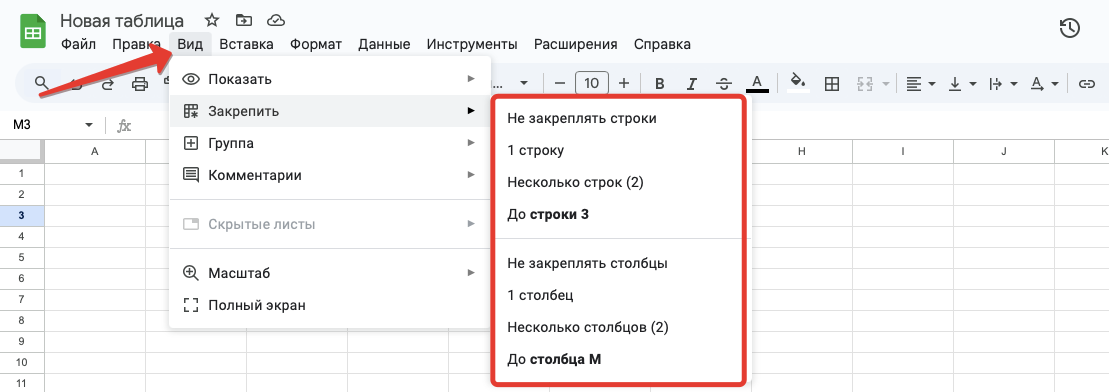Open the Правка menu
1109x392 pixels.
(137, 44)
